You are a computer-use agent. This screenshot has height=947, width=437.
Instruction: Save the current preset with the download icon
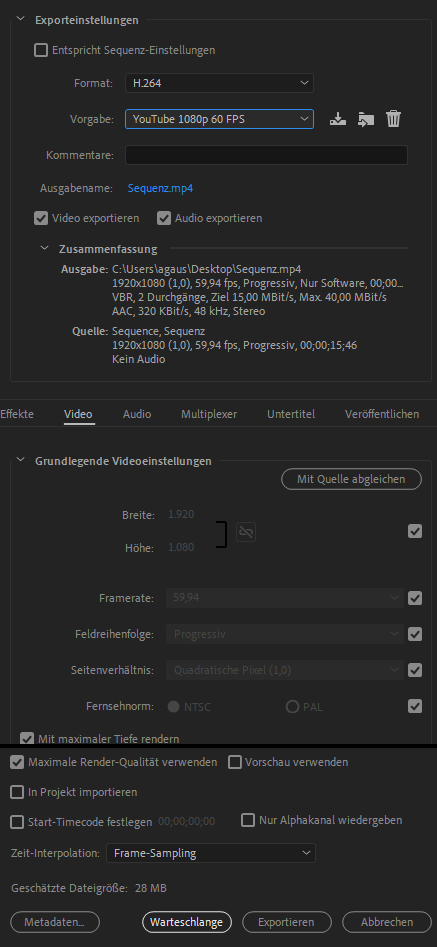point(338,119)
